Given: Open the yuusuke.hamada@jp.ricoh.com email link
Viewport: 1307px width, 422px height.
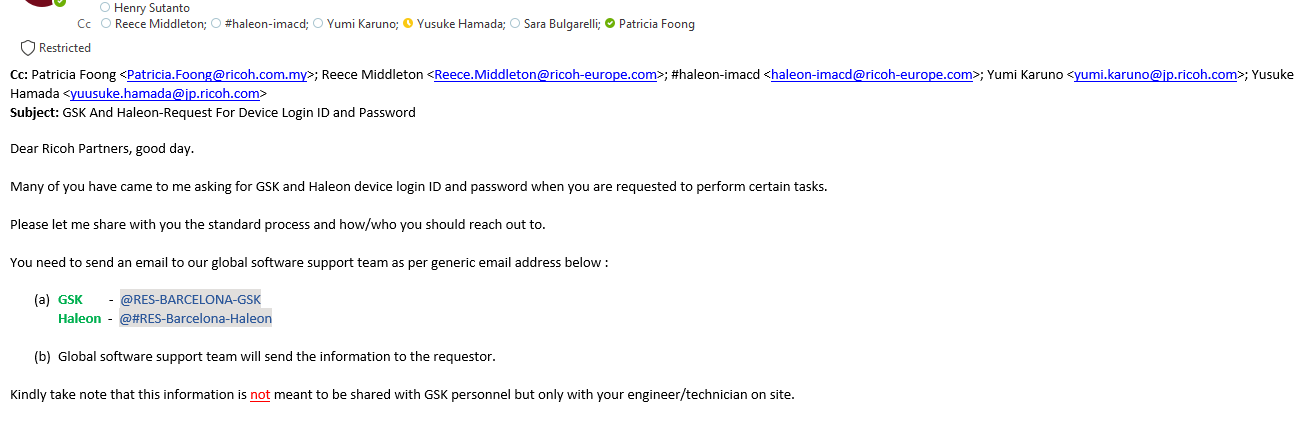Looking at the screenshot, I should coord(165,93).
